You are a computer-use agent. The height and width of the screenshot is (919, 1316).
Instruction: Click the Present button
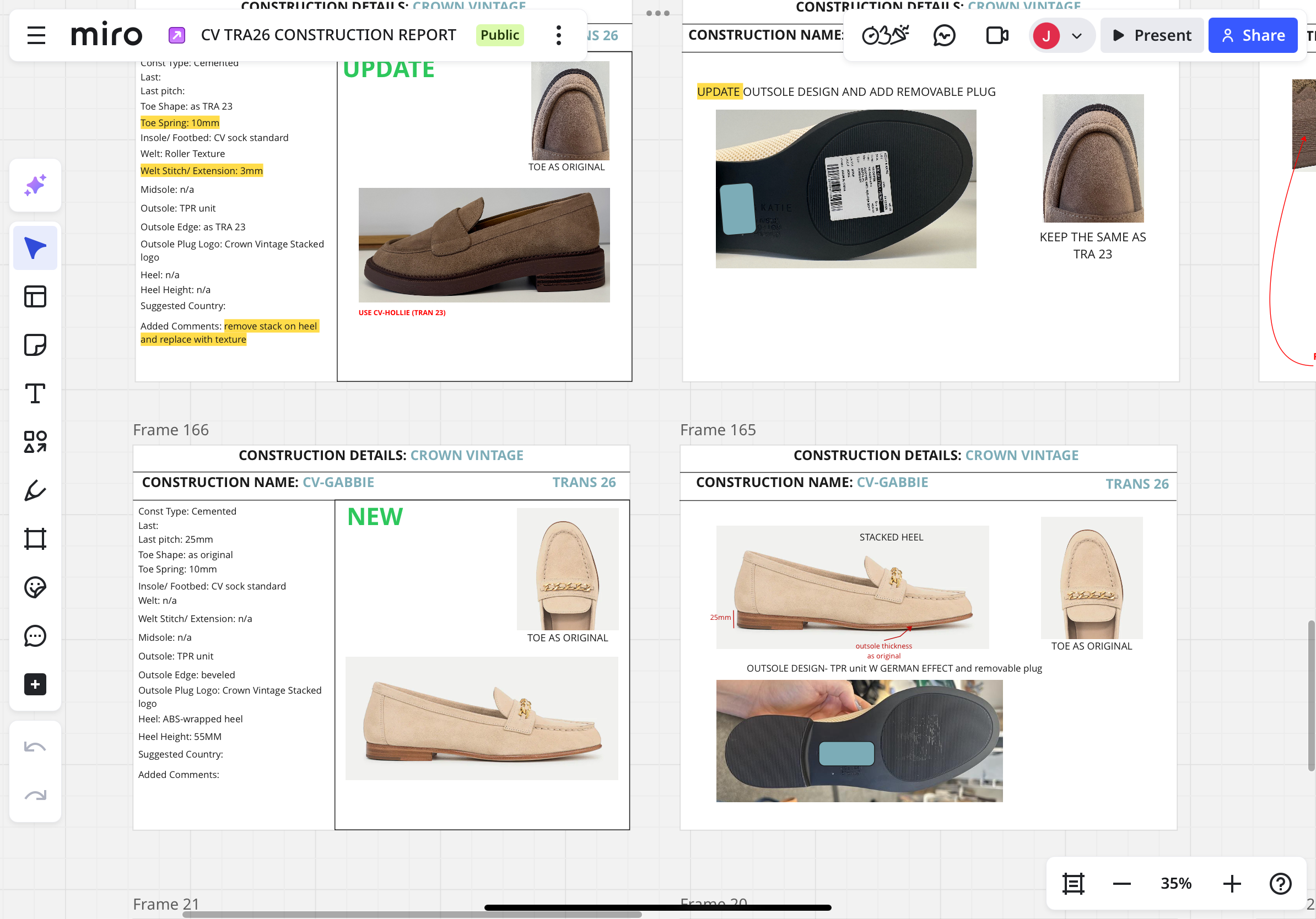click(1152, 35)
